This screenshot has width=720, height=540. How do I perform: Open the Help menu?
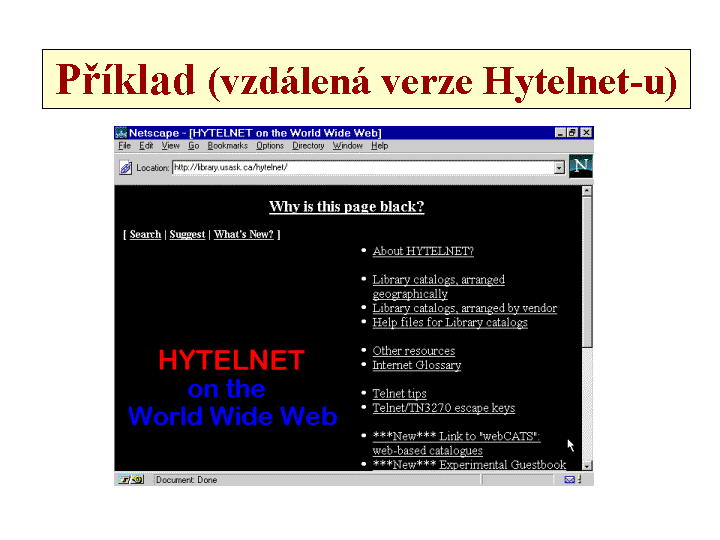click(380, 146)
